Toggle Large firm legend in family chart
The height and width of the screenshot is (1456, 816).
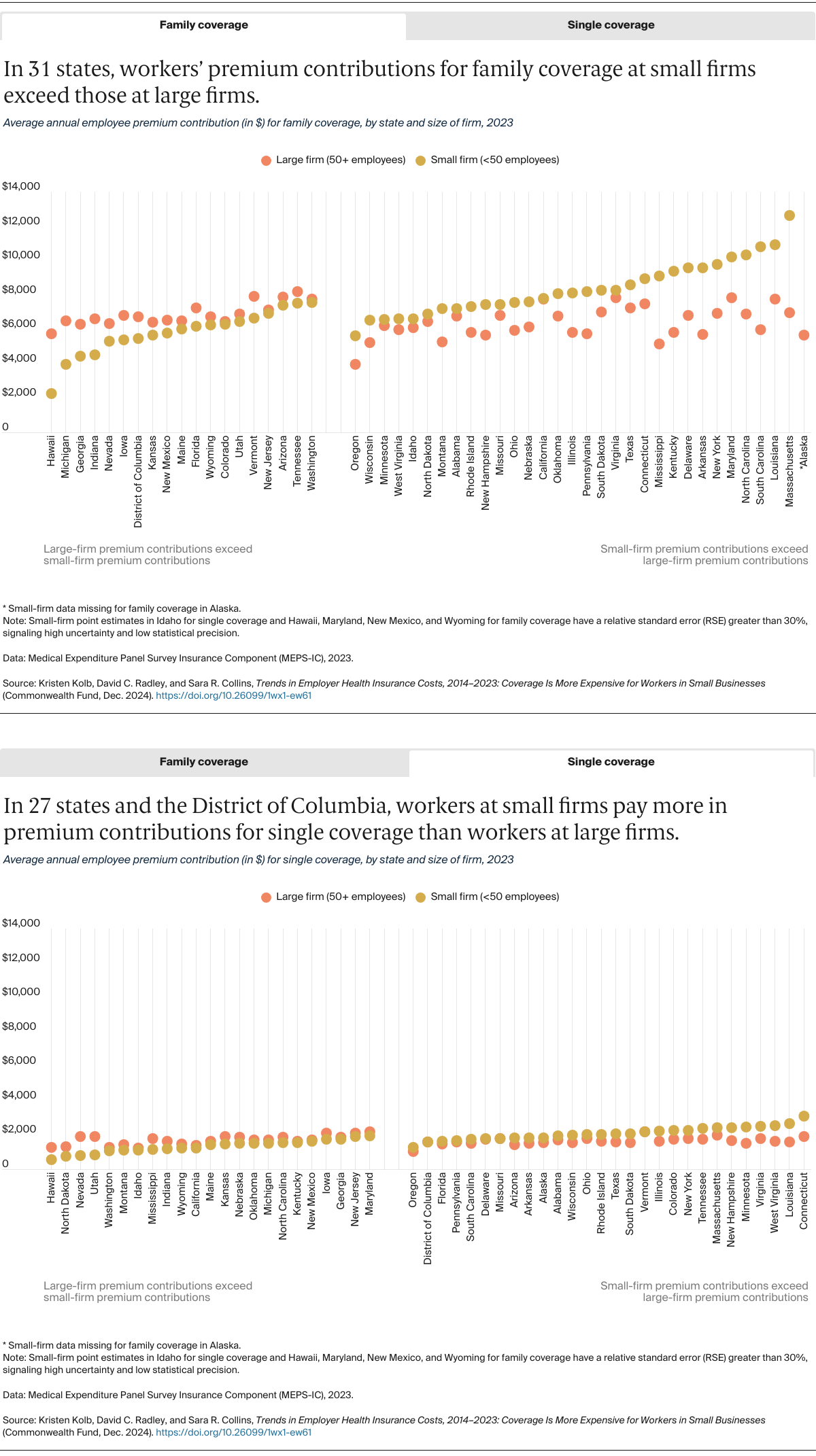(x=333, y=160)
